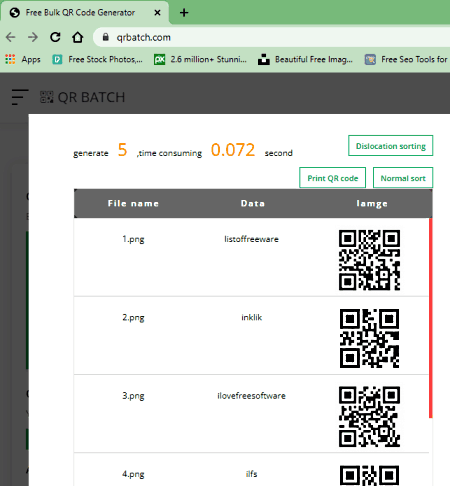Open the Apps grid bookmark
Screen dimensions: 450x486
point(23,59)
